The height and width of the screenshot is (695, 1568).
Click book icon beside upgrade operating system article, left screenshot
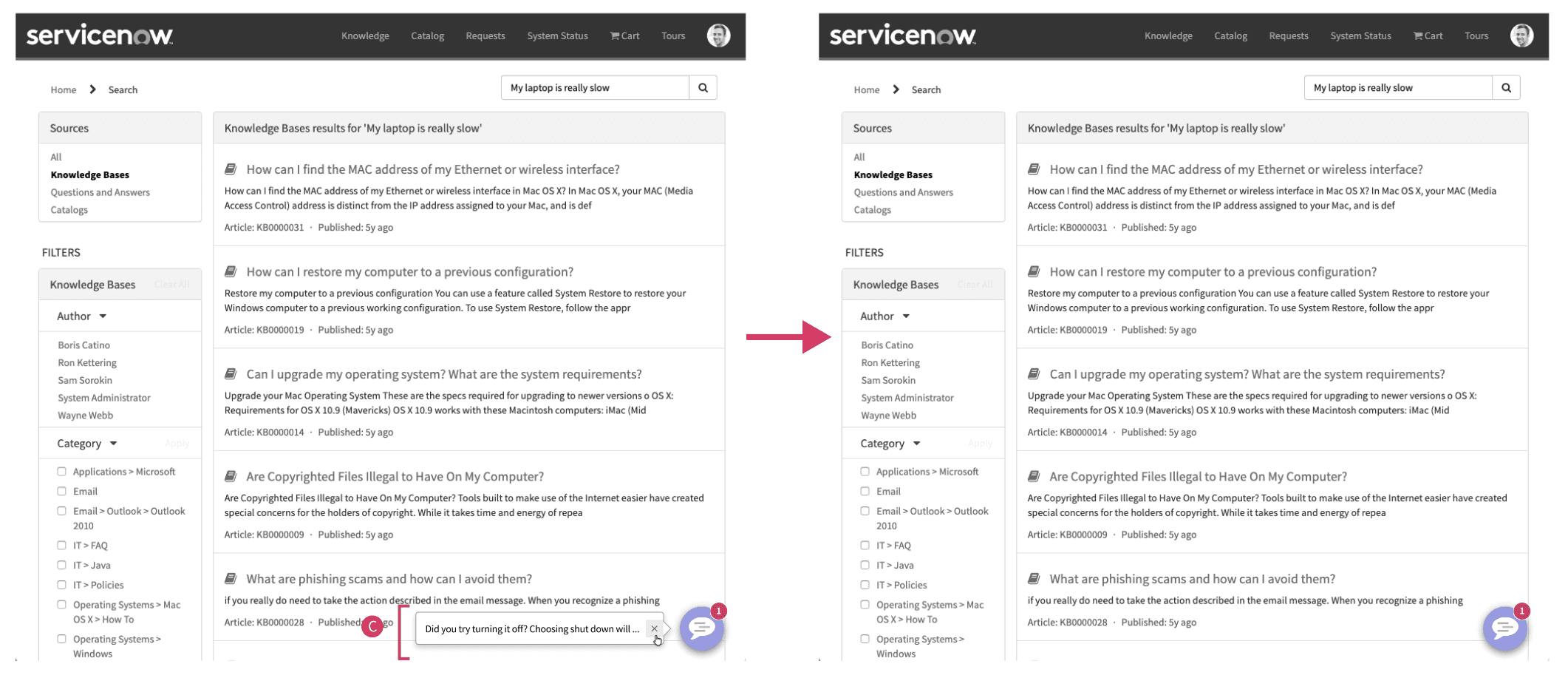coord(231,374)
